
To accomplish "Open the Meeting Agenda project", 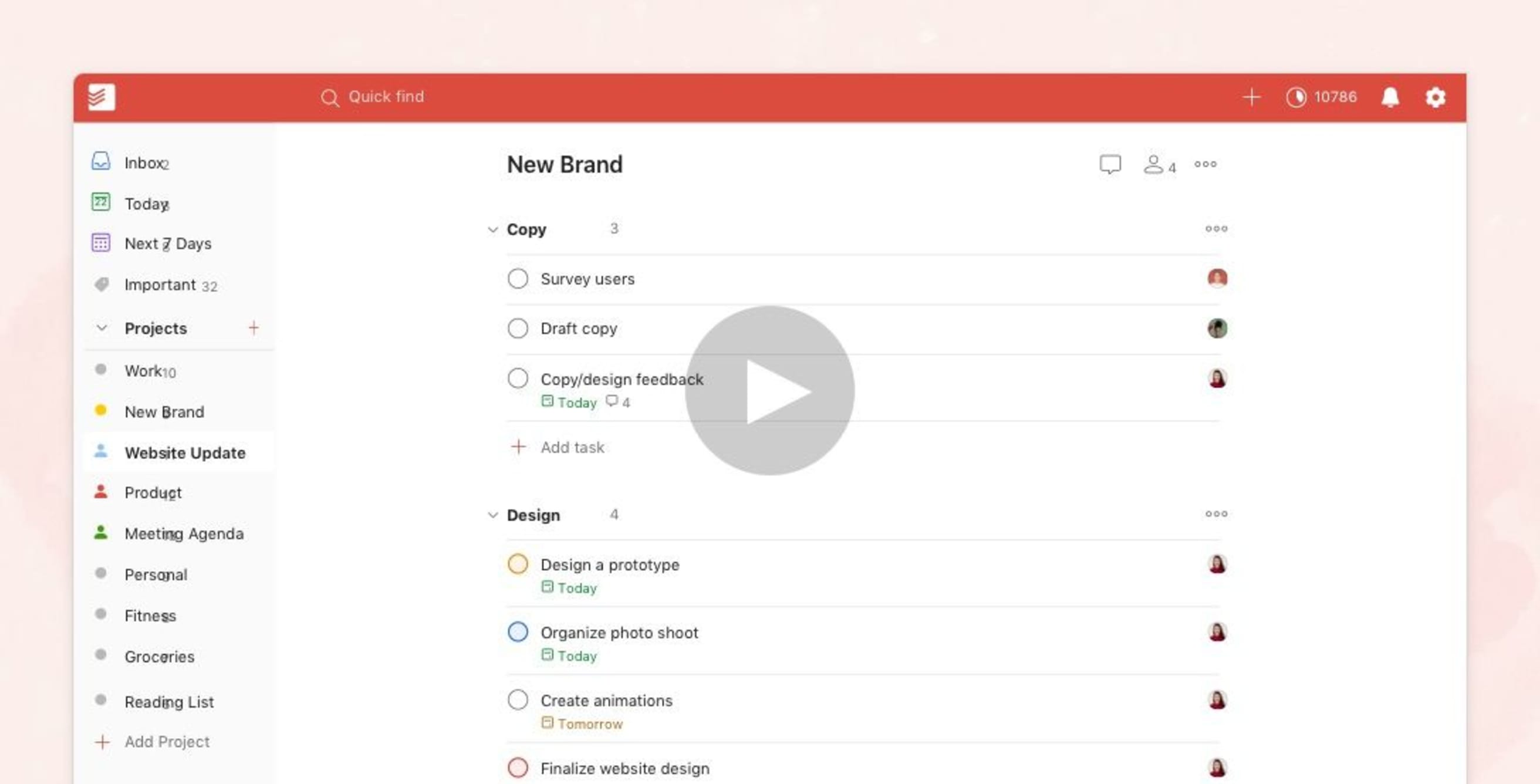I will tap(180, 533).
